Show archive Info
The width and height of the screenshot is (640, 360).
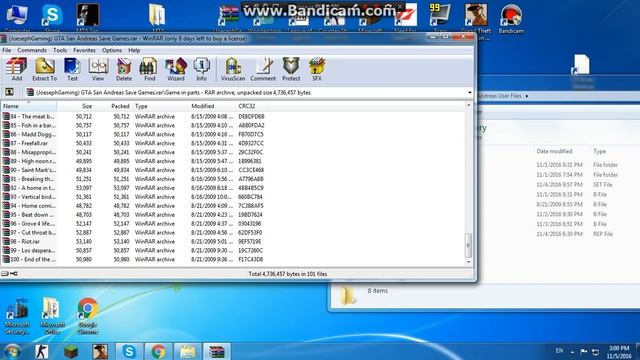point(201,69)
